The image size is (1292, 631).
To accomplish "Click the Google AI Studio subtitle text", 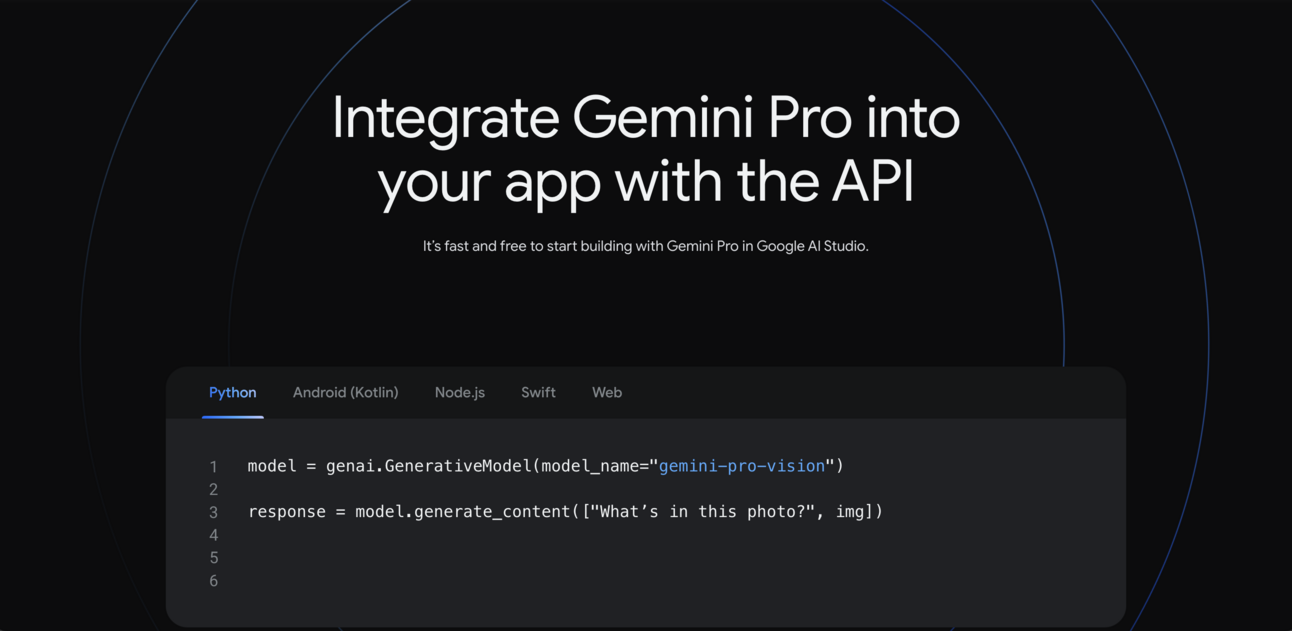I will coord(646,245).
